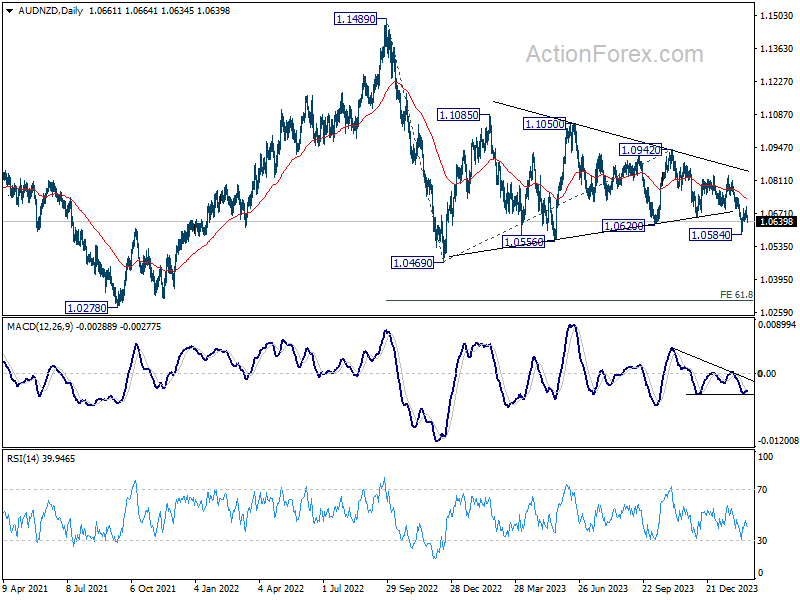This screenshot has height=600, width=800.
Task: Select the 1.04690 low price label
Action: [x=412, y=263]
